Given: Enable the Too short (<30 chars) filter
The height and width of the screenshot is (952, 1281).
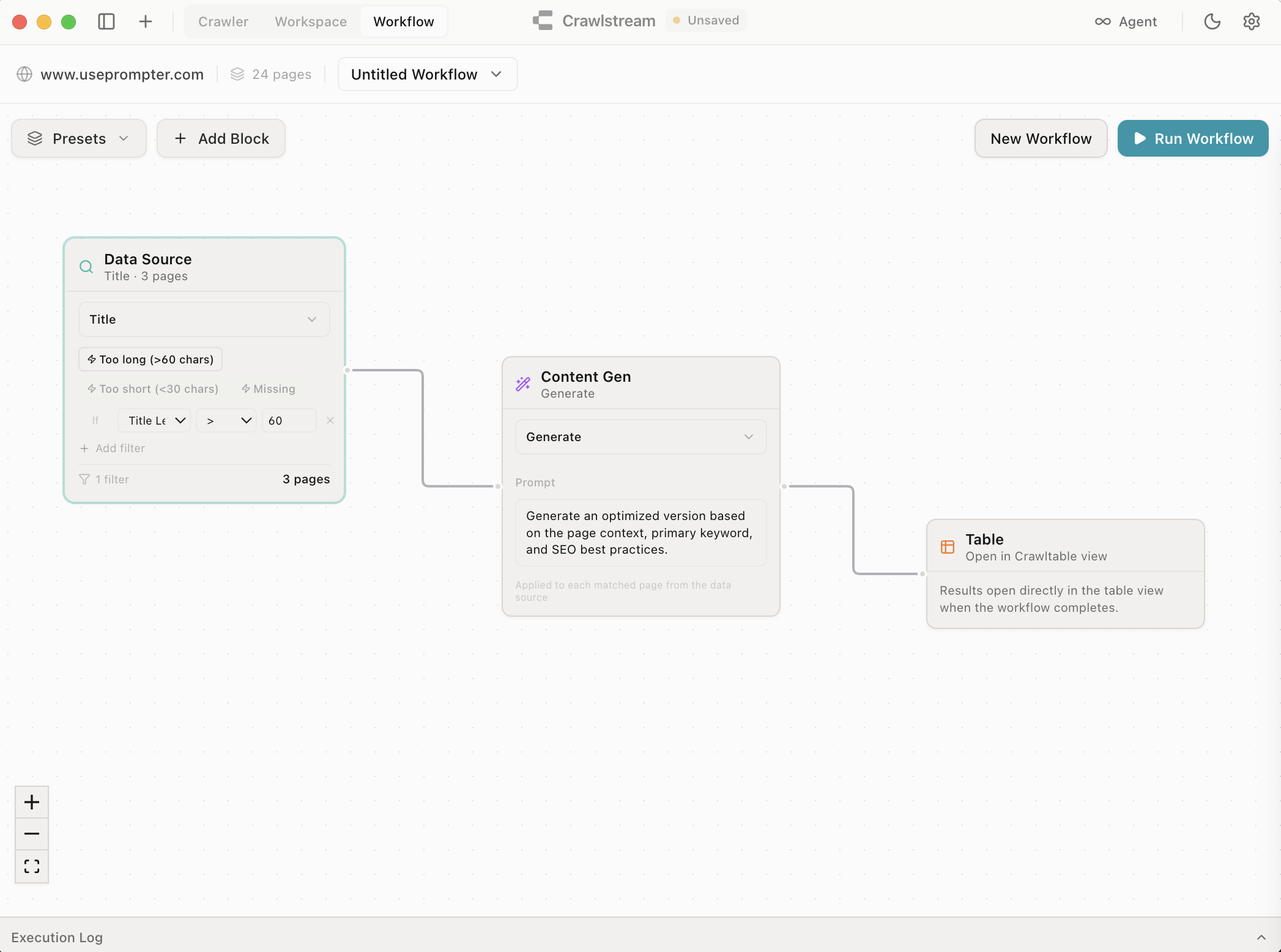Looking at the screenshot, I should tap(152, 389).
